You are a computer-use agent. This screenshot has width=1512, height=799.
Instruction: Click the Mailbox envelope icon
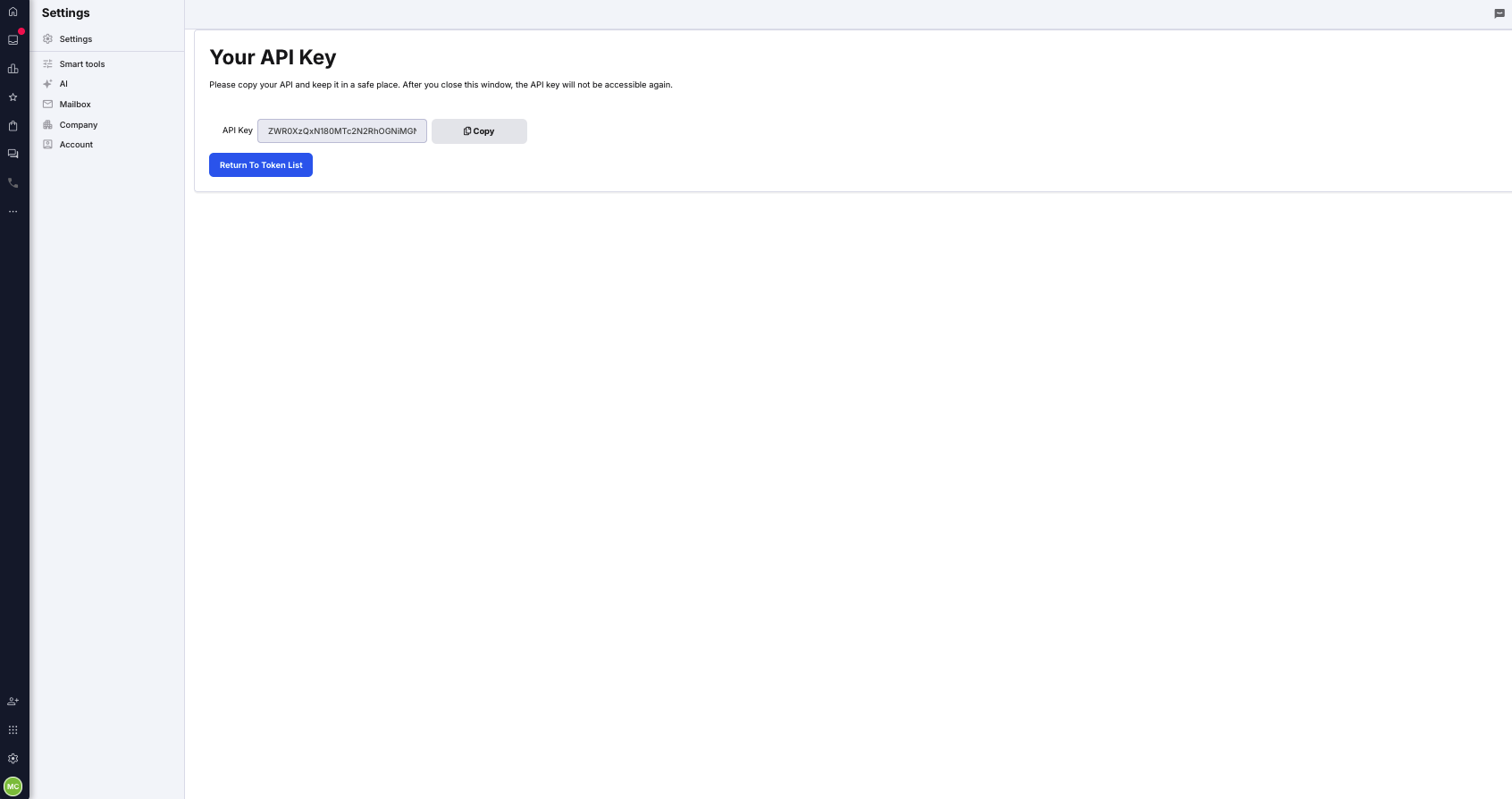point(48,105)
